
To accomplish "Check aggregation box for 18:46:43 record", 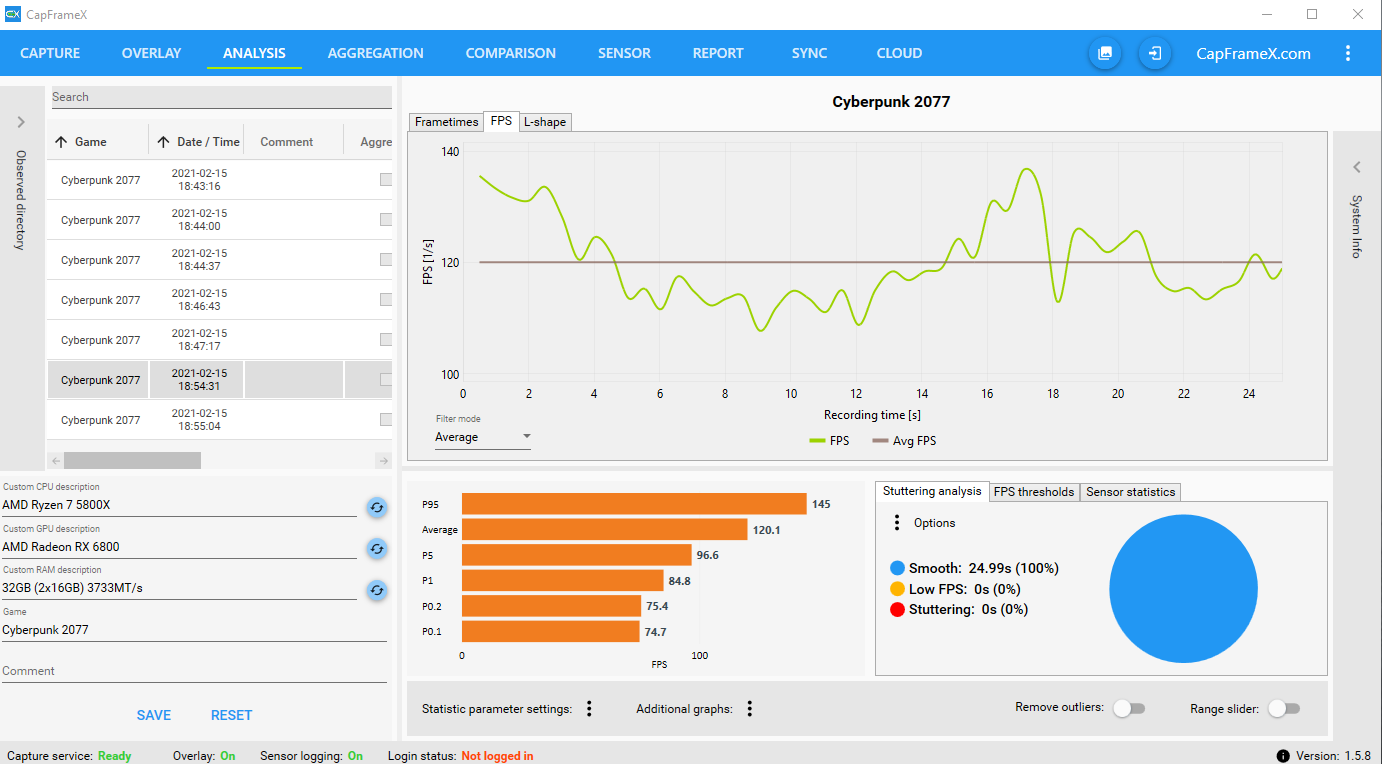I will pyautogui.click(x=386, y=300).
